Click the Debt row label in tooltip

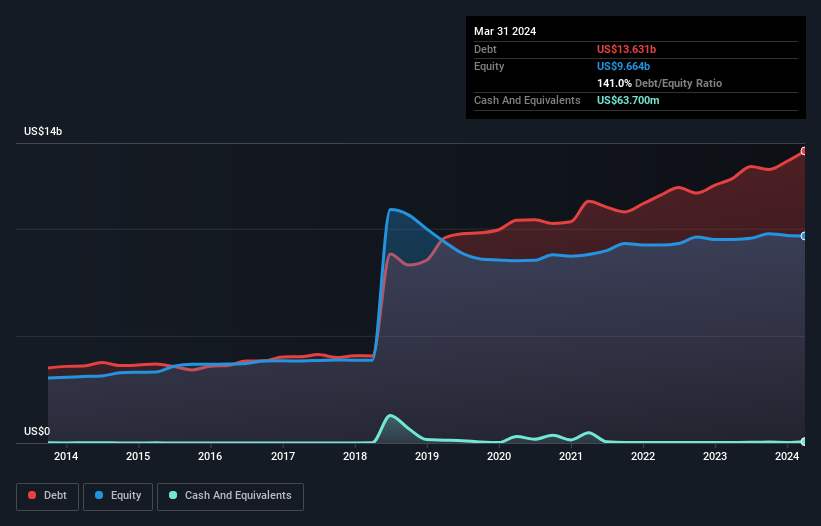point(485,49)
